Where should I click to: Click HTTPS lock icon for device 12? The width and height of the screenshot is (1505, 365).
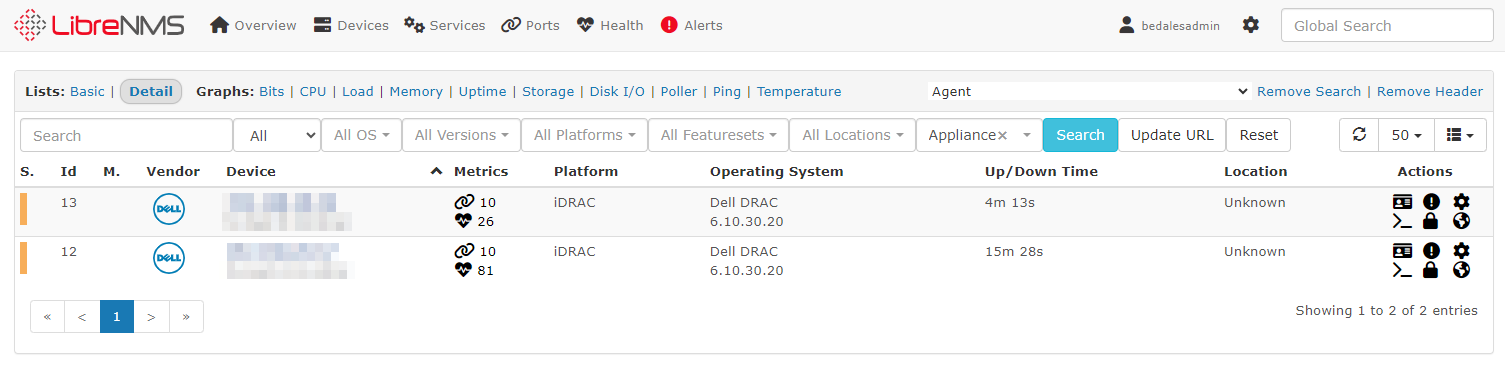pyautogui.click(x=1431, y=270)
